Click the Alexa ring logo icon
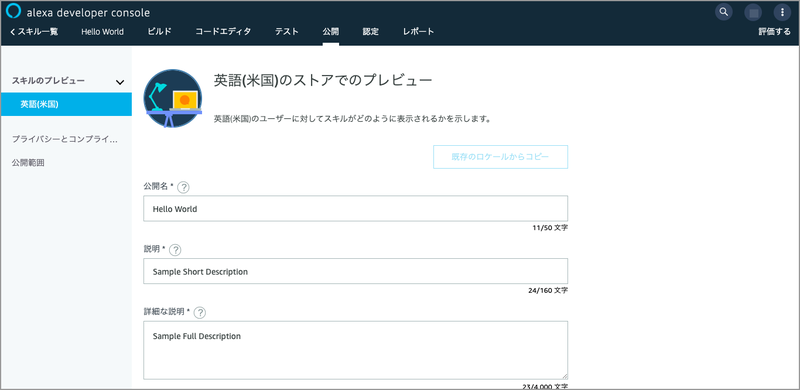 13,11
